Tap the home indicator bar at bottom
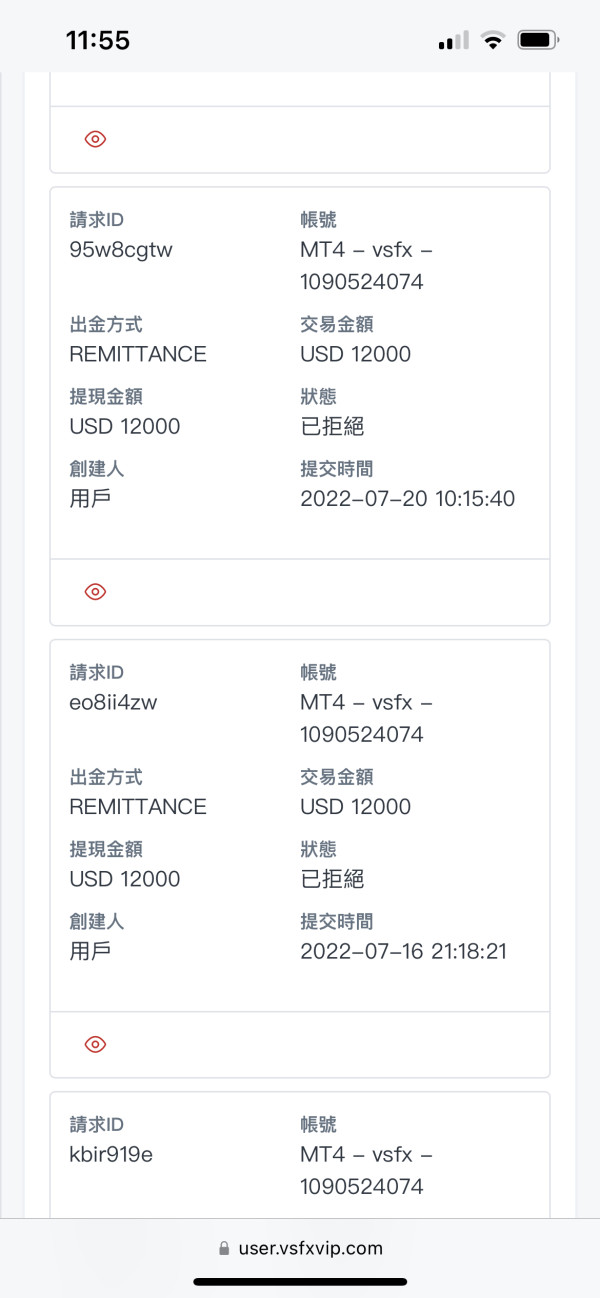Viewport: 600px width, 1298px height. click(300, 1281)
